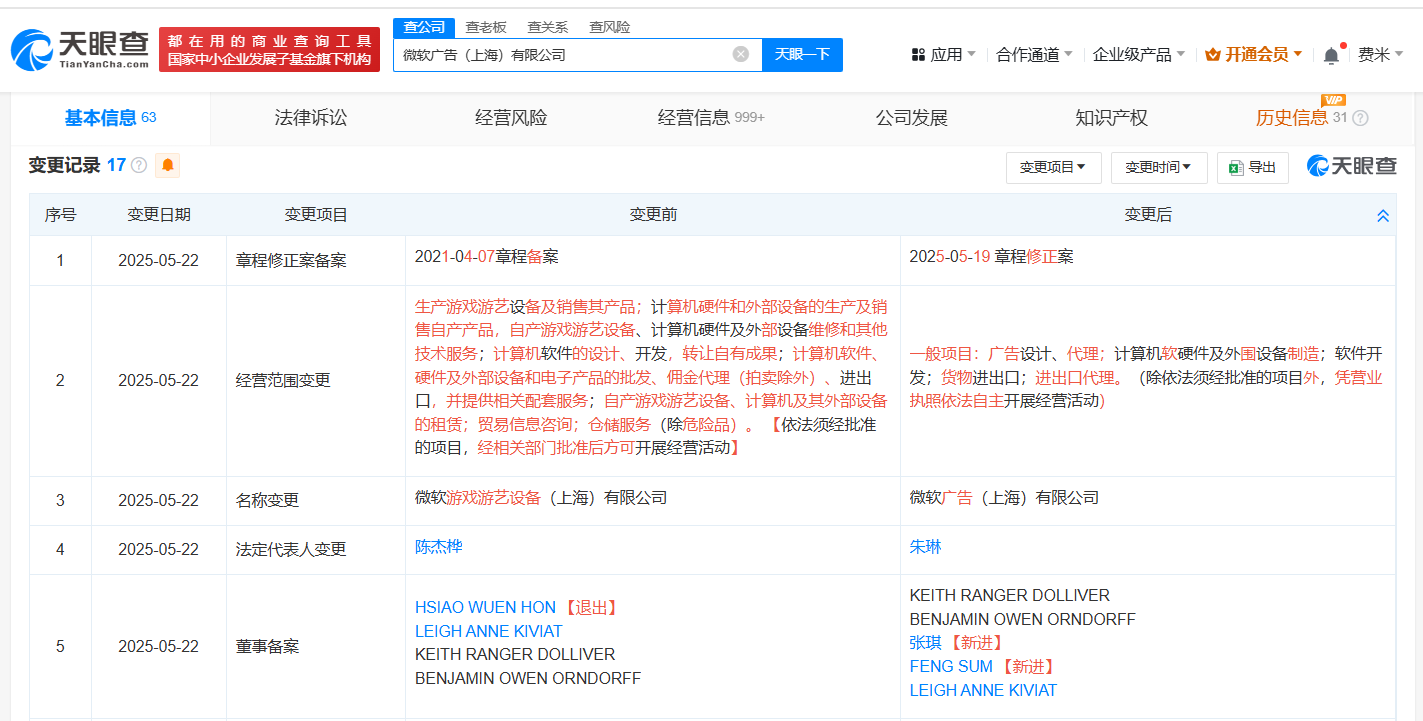Screen dimensions: 1423x721
Task: Export records with 导出 Excel button
Action: point(1252,168)
